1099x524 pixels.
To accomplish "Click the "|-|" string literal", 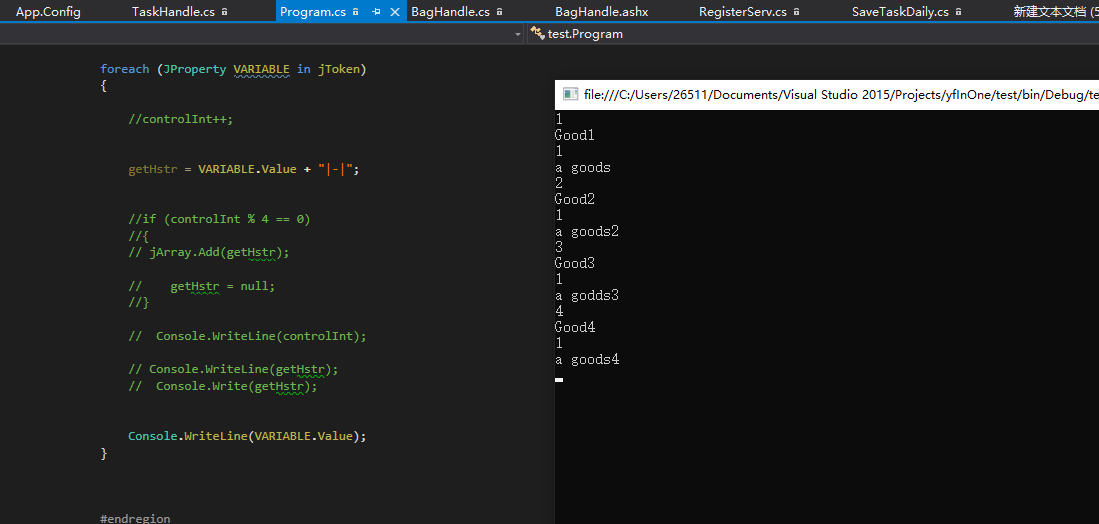I will (x=335, y=169).
